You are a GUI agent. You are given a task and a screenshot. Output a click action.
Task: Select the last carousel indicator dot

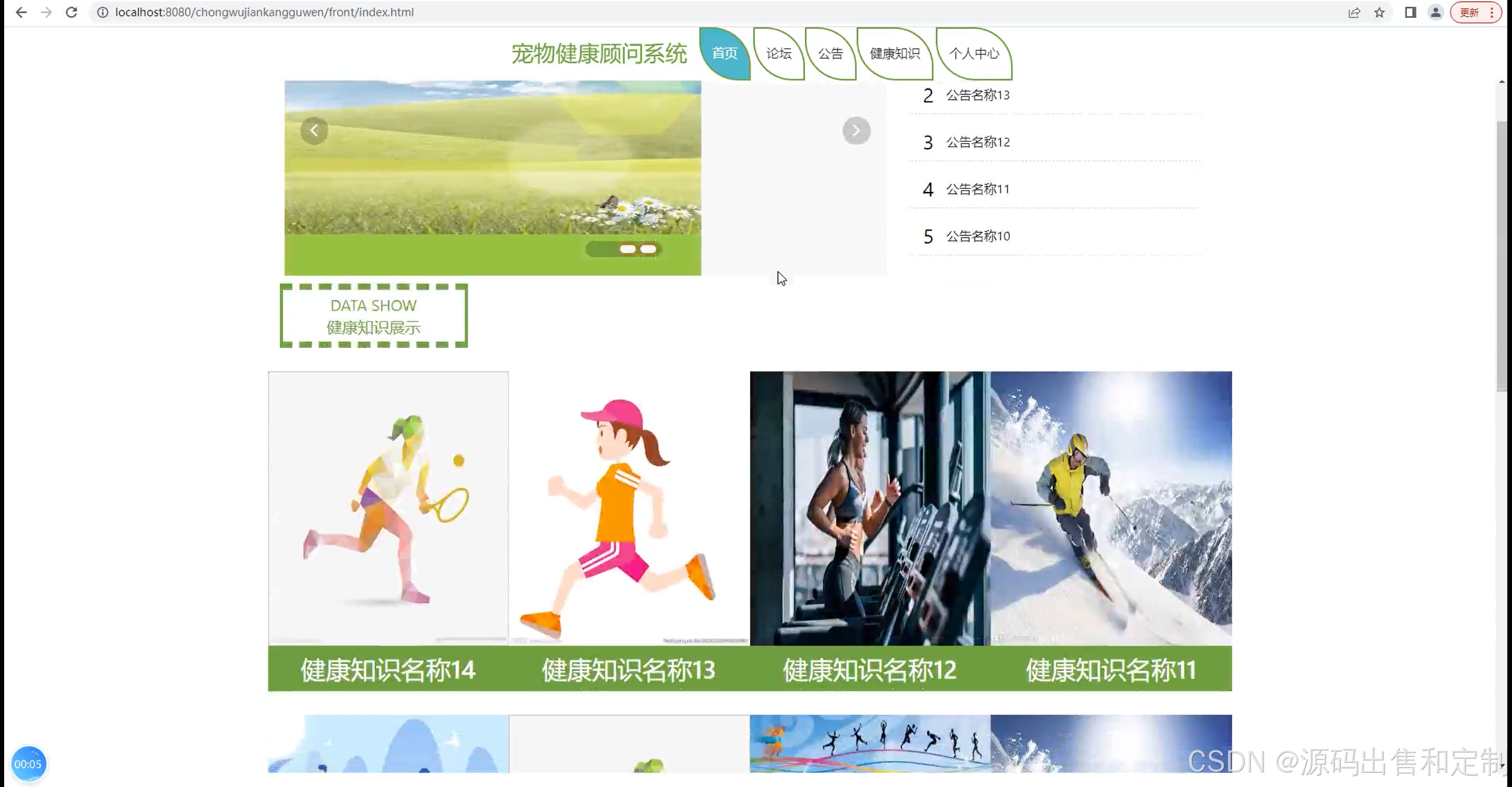(x=648, y=249)
